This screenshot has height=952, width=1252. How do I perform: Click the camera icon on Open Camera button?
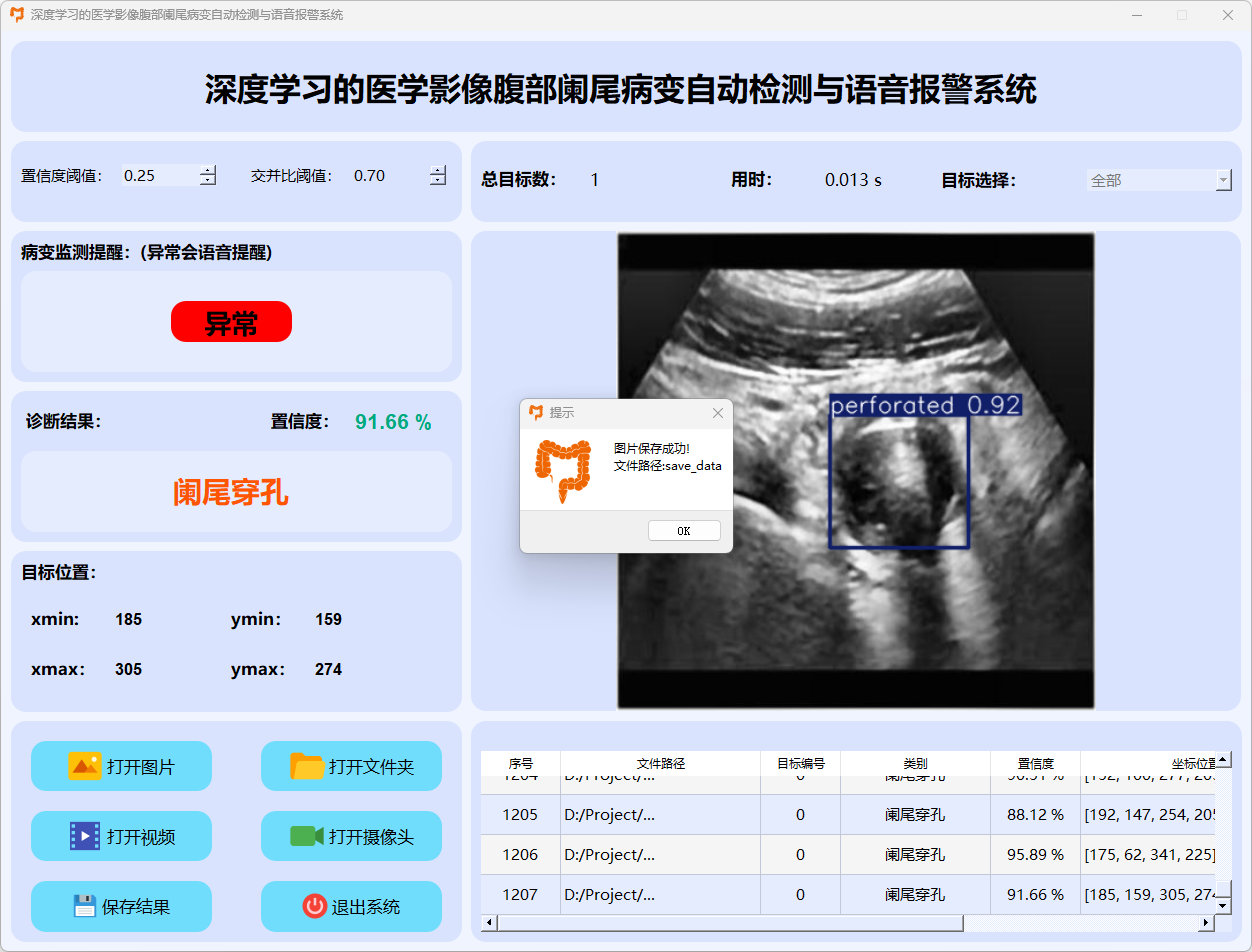click(x=307, y=836)
